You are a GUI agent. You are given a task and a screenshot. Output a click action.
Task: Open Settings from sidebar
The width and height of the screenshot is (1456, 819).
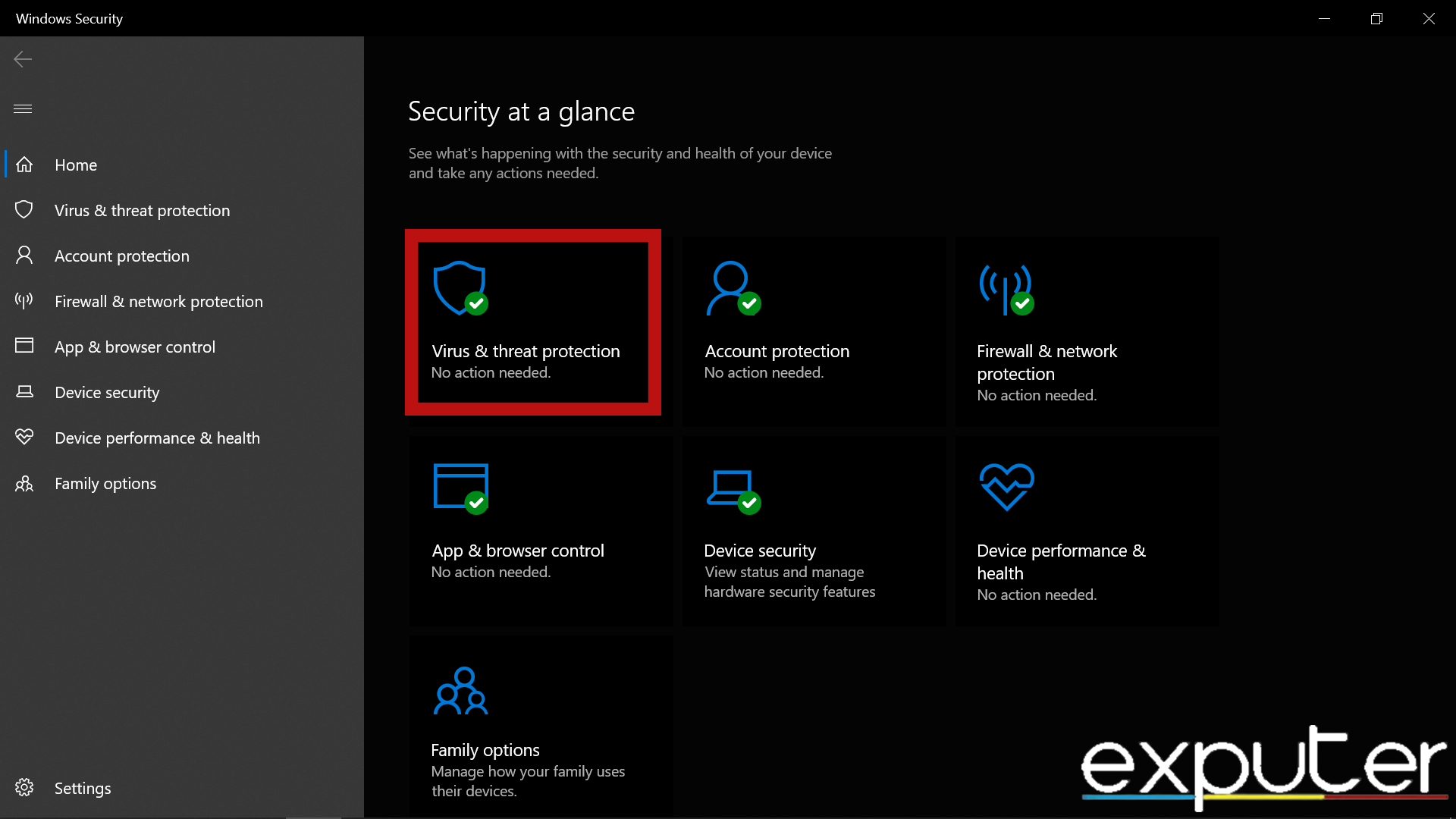tap(82, 788)
